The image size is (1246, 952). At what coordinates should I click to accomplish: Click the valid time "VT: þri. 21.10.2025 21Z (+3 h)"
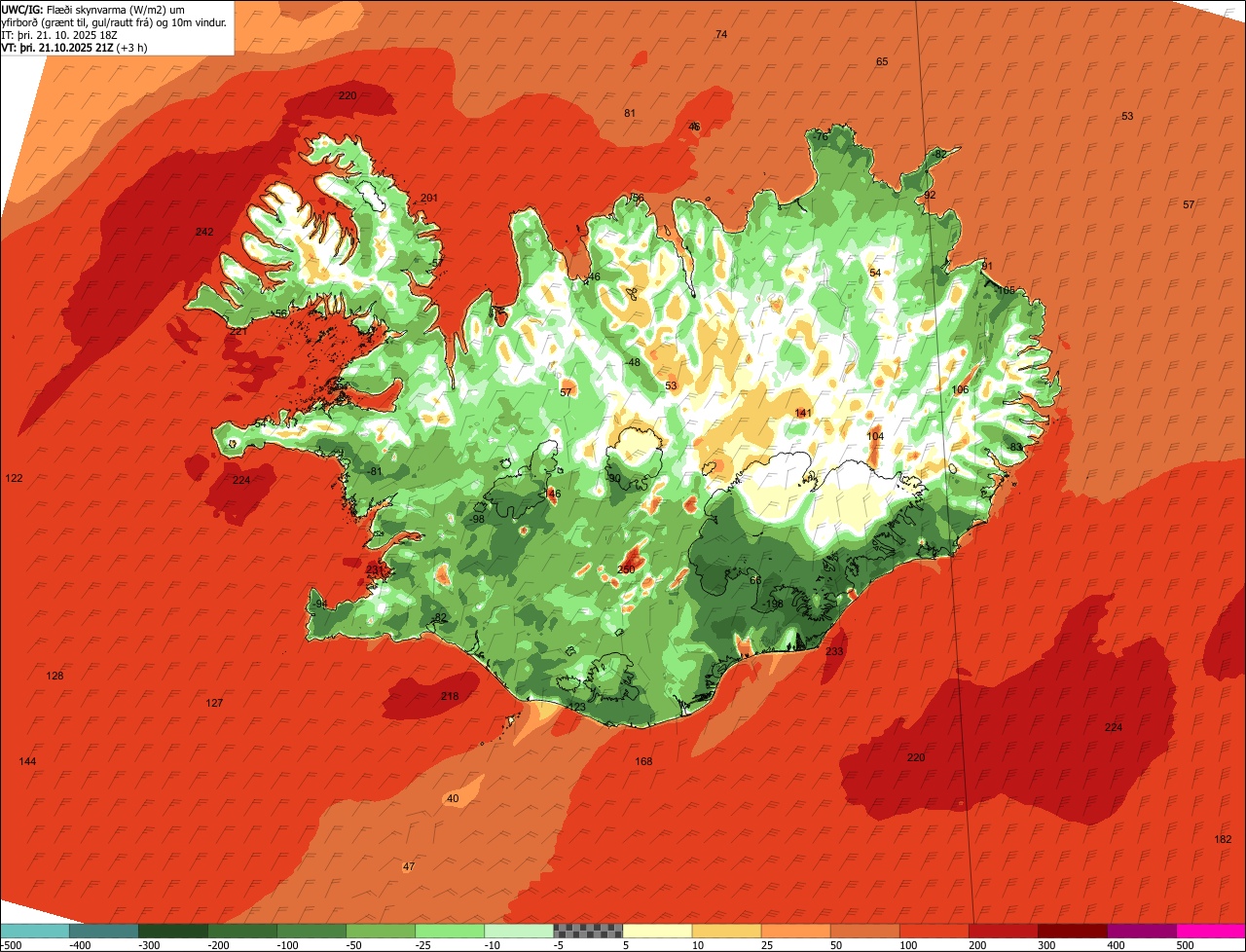tap(75, 48)
